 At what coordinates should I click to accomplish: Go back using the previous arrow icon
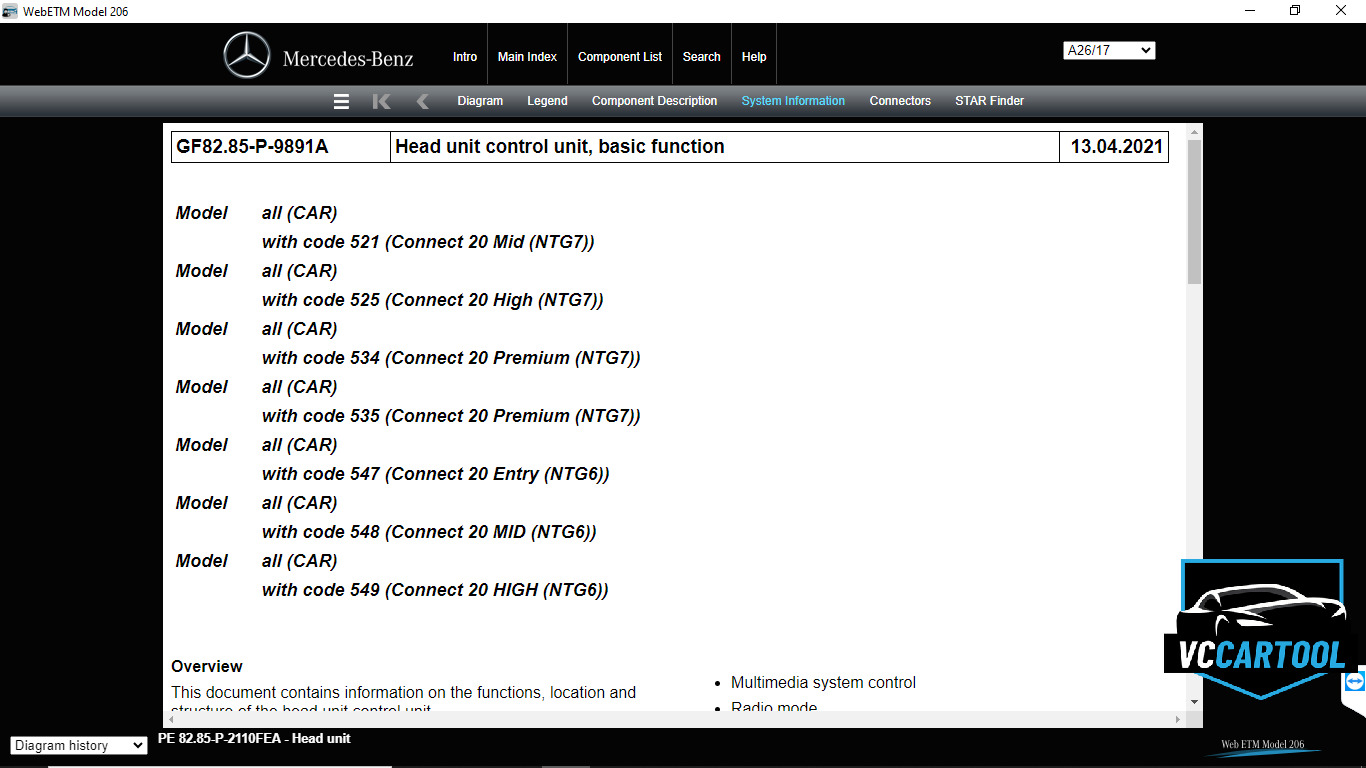coord(421,100)
